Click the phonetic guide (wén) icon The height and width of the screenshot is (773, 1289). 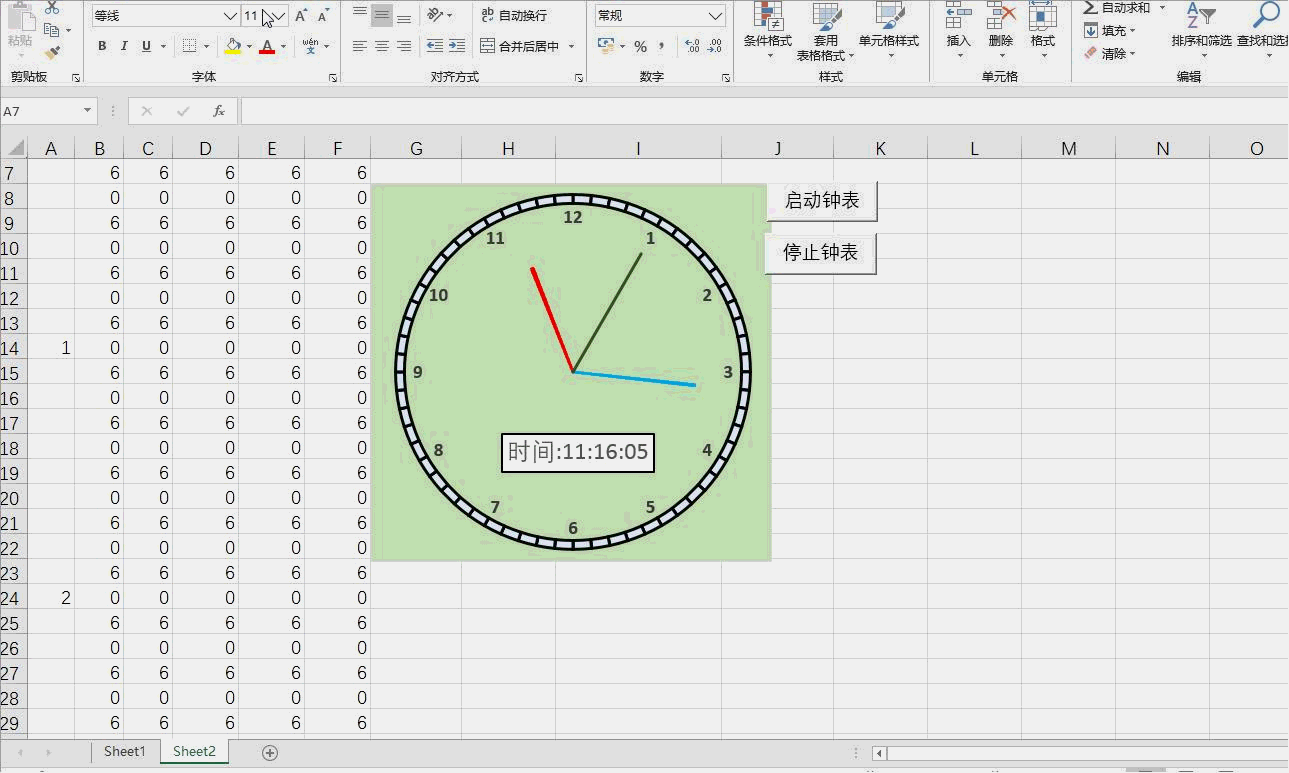[x=310, y=46]
